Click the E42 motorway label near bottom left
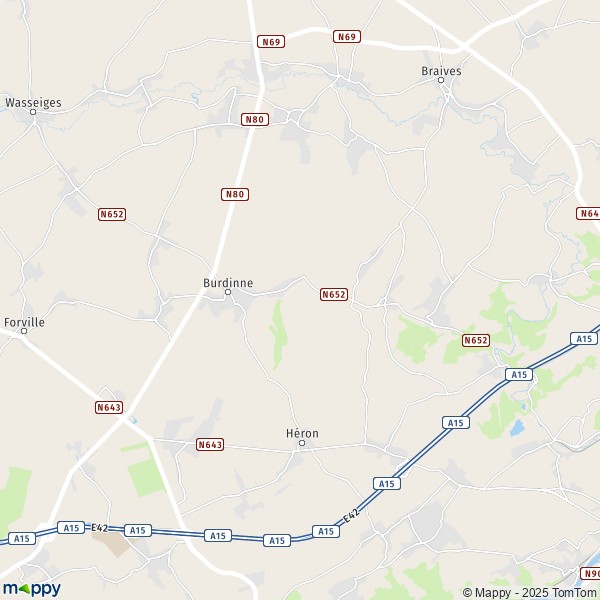Image resolution: width=600 pixels, height=600 pixels. [99, 528]
